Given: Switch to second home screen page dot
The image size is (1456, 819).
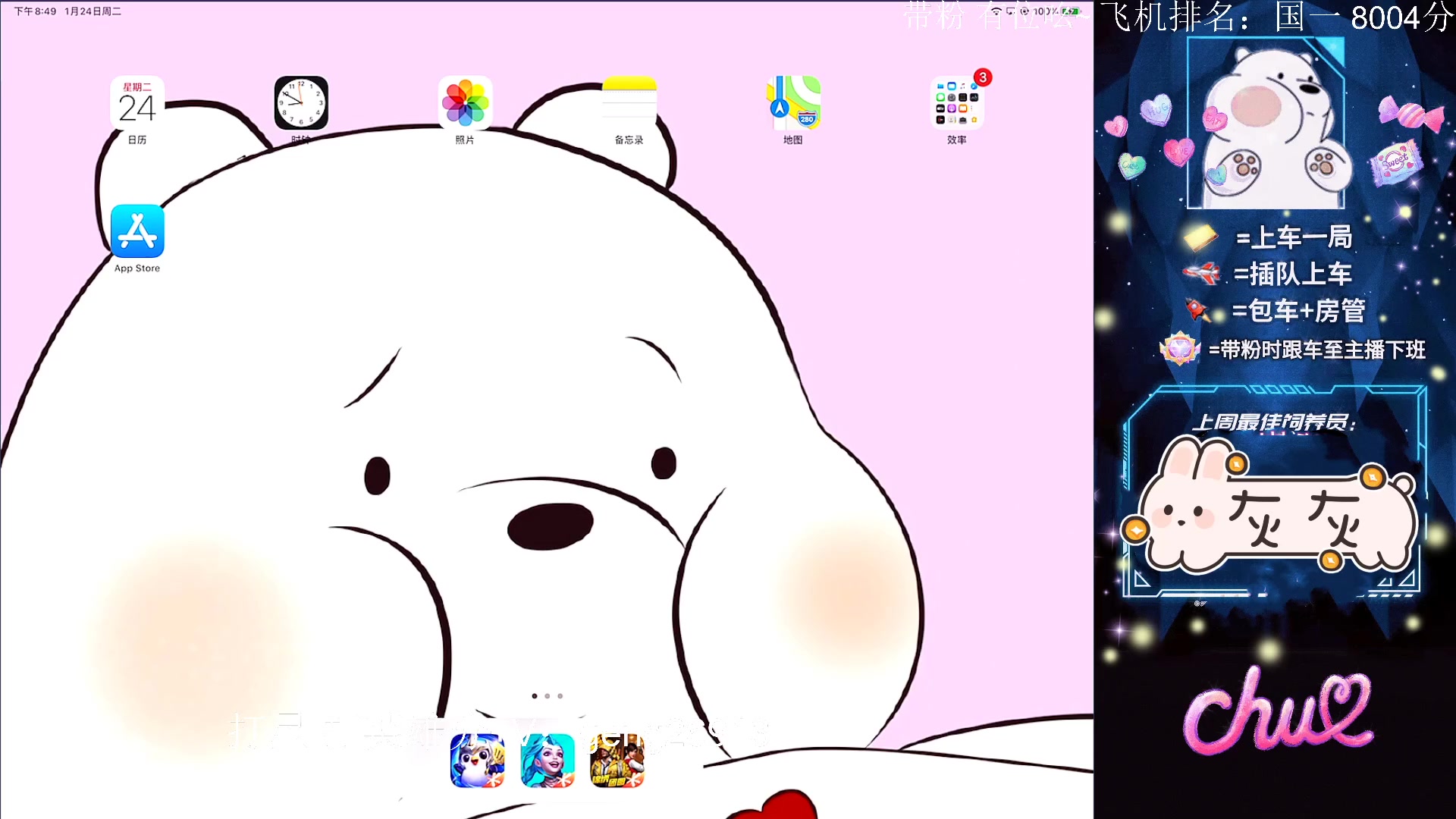Looking at the screenshot, I should (548, 696).
